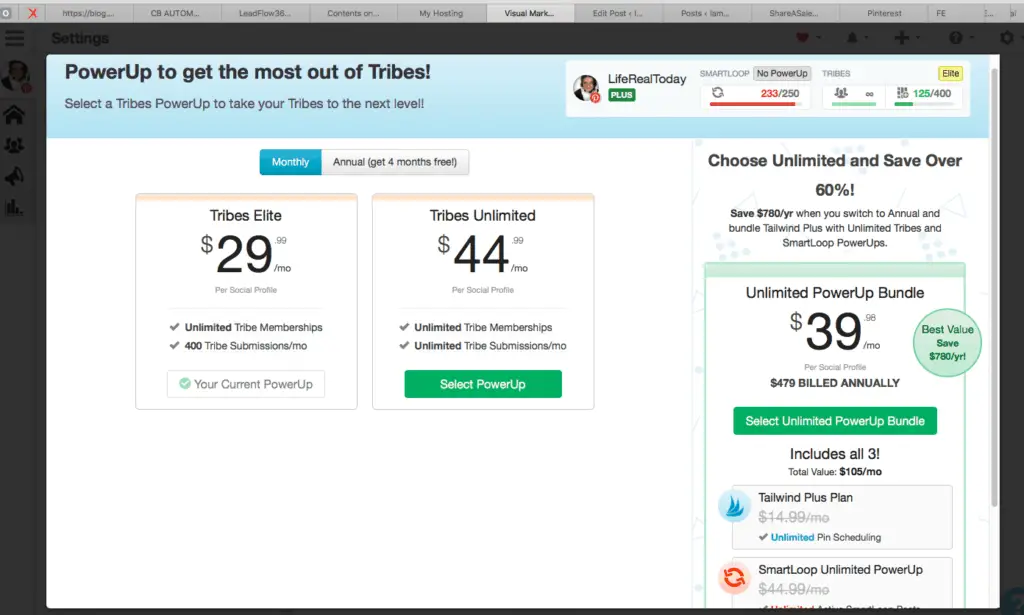This screenshot has width=1024, height=615.
Task: Click the tribe submissions icon beside 125/400
Action: (x=903, y=93)
